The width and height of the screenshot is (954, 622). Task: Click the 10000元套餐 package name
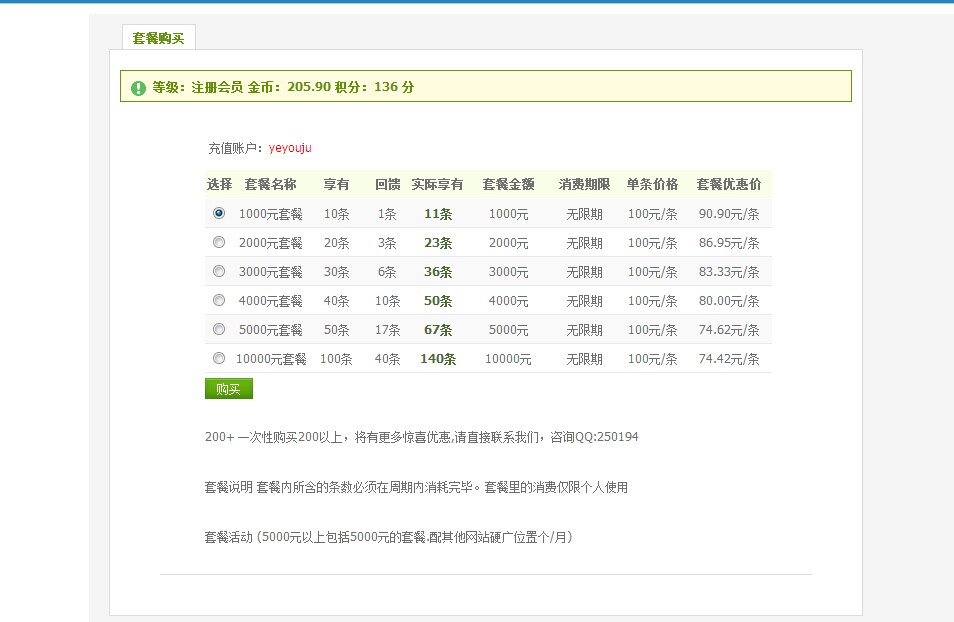[x=271, y=359]
